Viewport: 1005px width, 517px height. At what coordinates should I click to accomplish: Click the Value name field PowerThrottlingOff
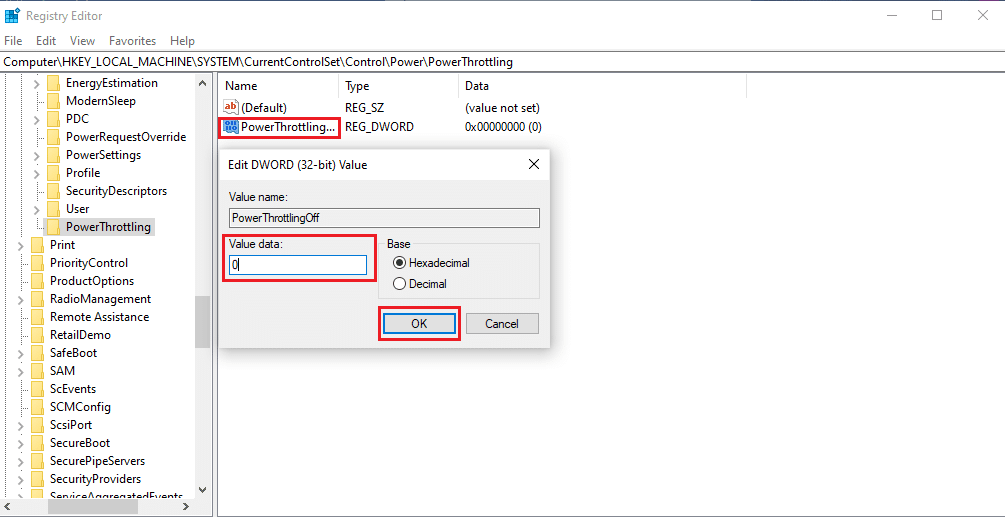(384, 218)
